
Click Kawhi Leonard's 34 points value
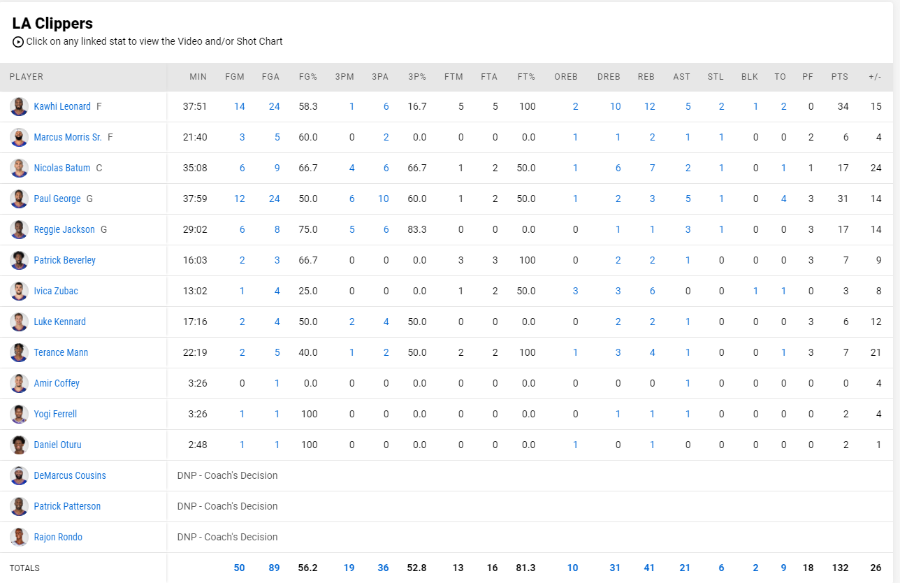[843, 107]
